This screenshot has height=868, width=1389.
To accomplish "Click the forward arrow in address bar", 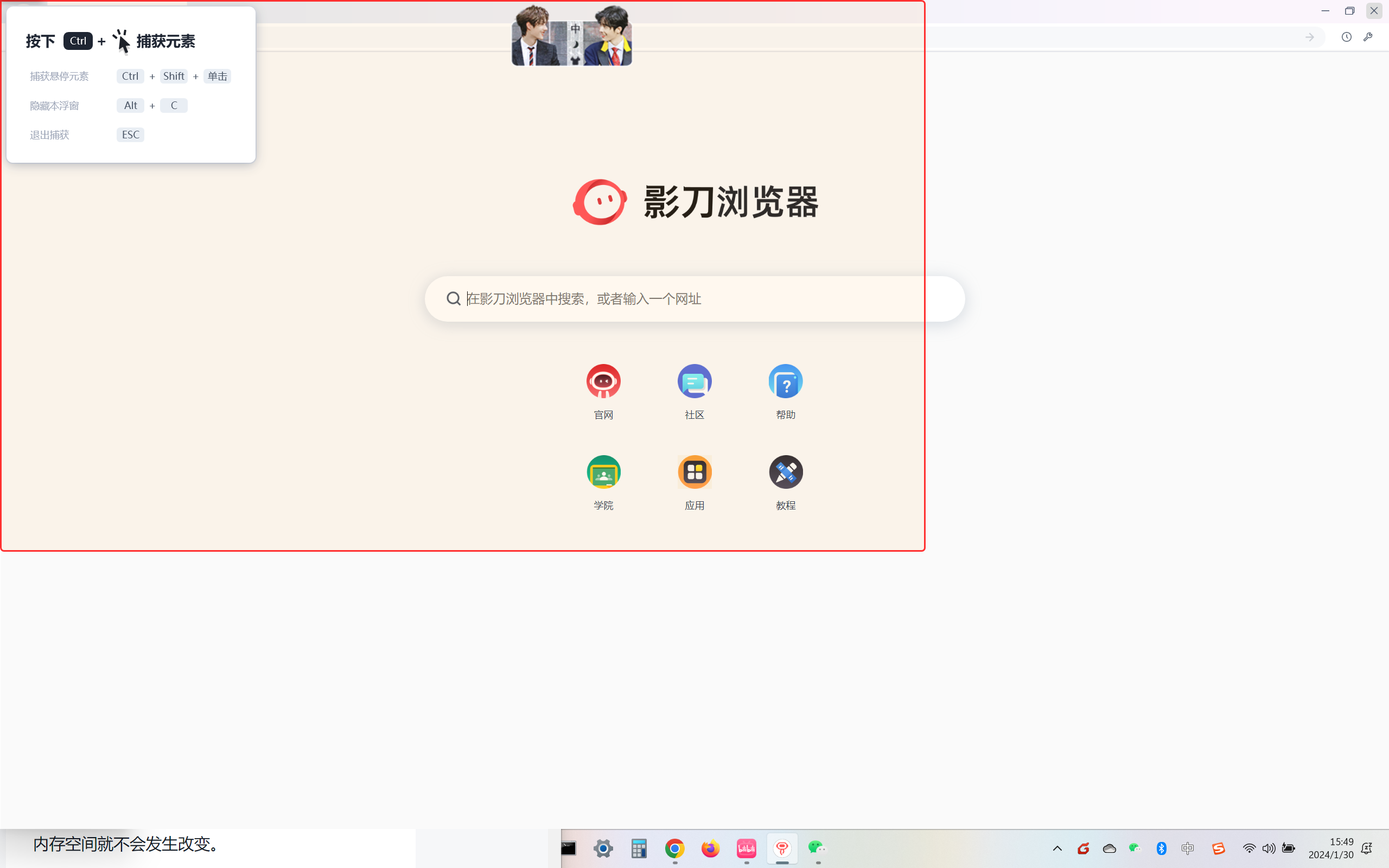I will (1309, 37).
